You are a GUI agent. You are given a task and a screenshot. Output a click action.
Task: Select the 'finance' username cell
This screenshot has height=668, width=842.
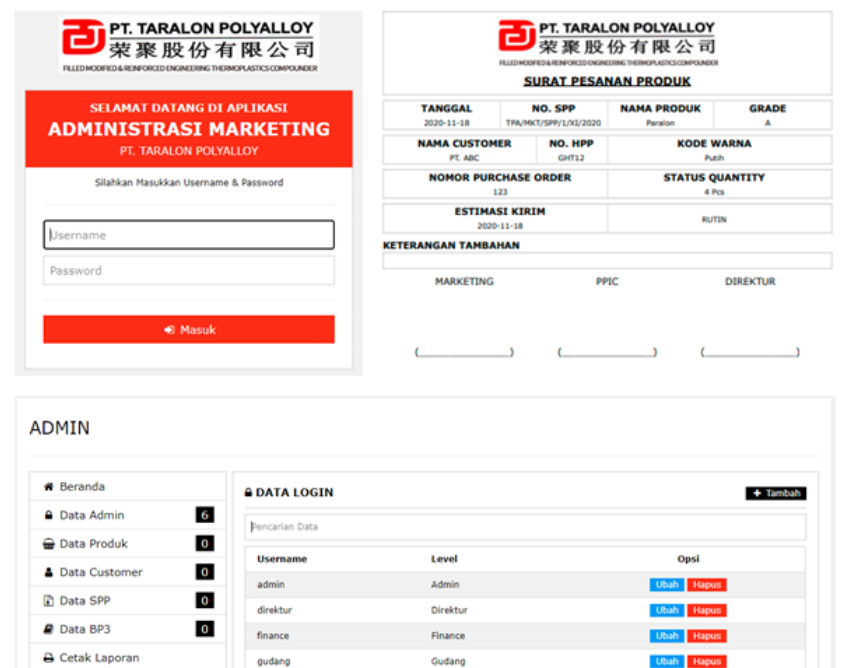click(x=273, y=636)
